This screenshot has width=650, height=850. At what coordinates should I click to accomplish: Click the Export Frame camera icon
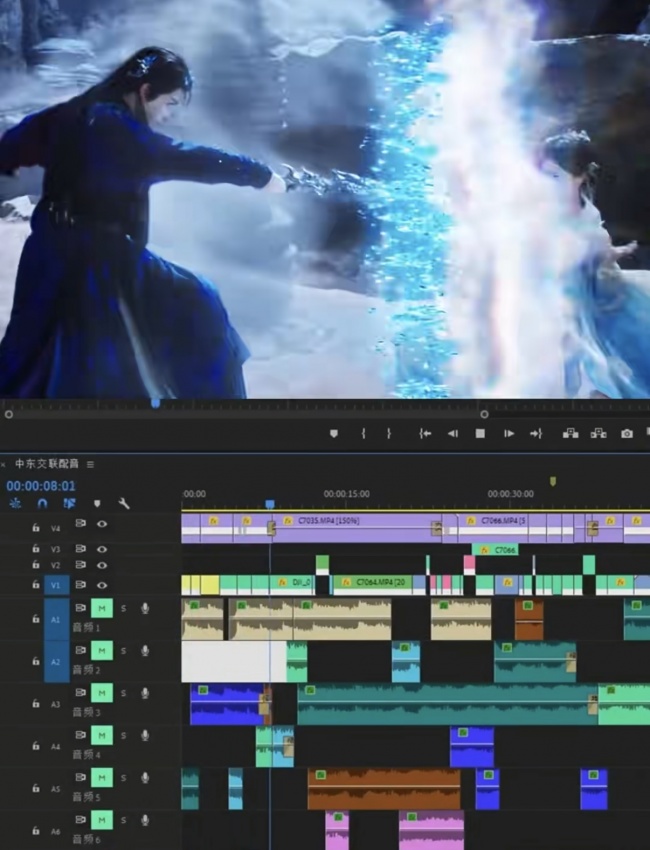(627, 434)
